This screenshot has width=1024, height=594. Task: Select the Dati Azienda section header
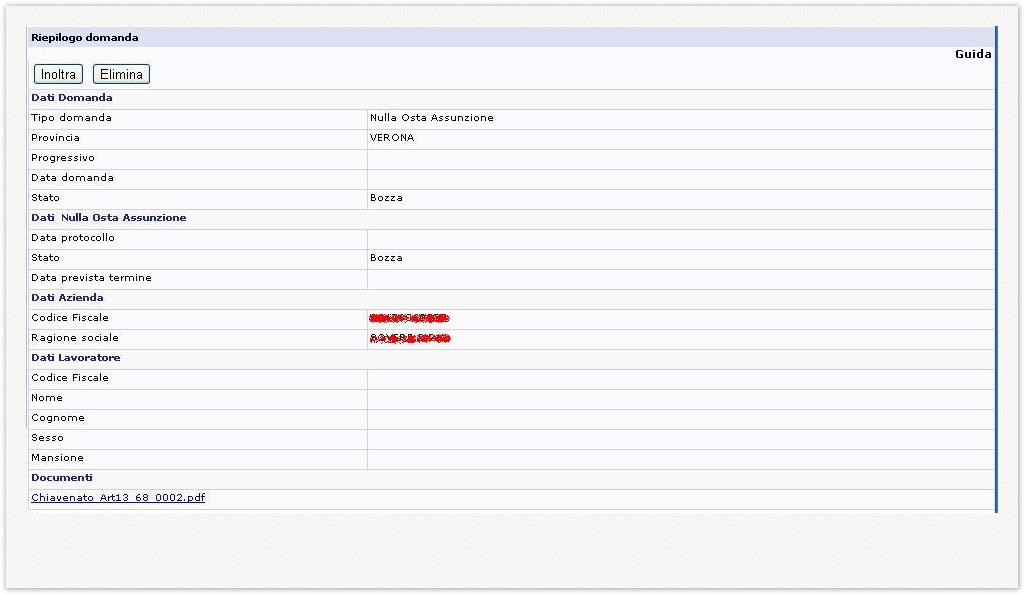click(x=67, y=298)
